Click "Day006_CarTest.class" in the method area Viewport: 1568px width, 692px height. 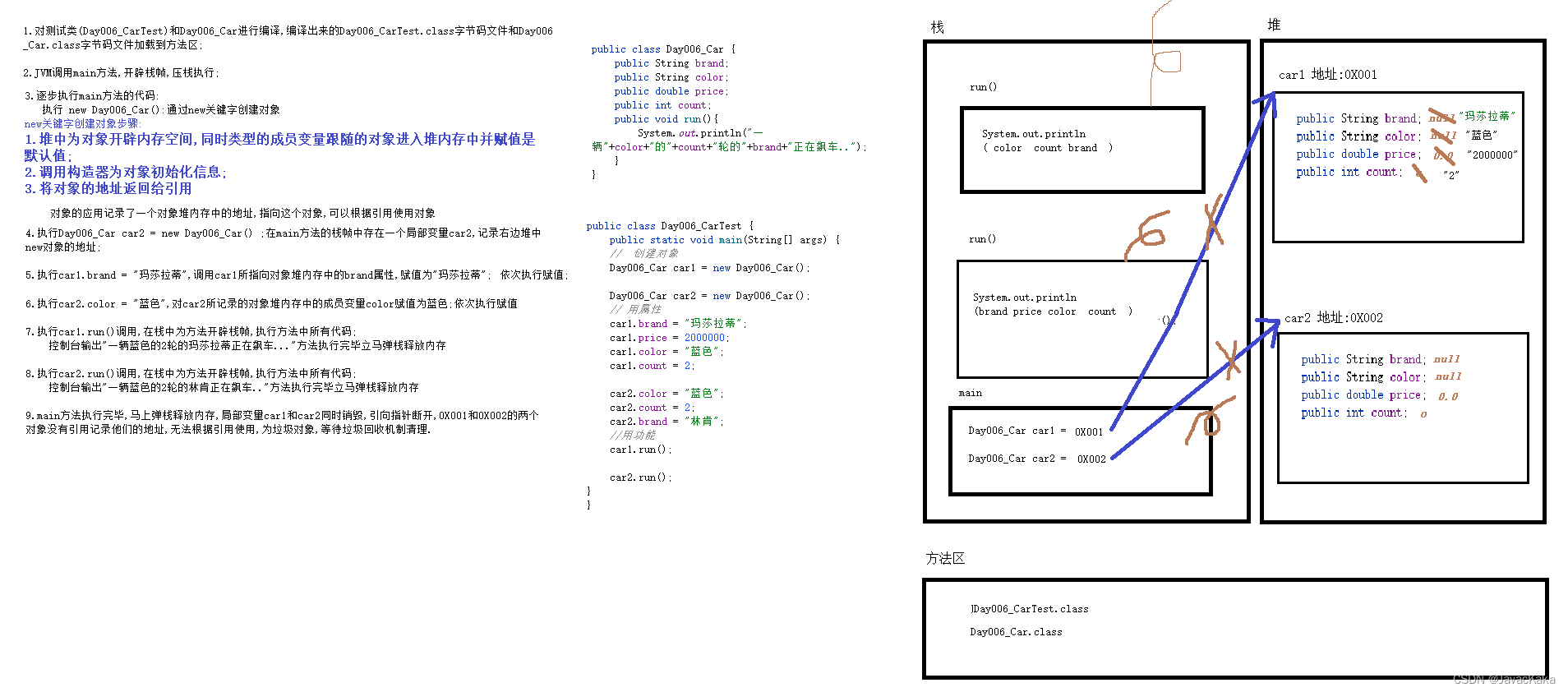pos(1031,609)
